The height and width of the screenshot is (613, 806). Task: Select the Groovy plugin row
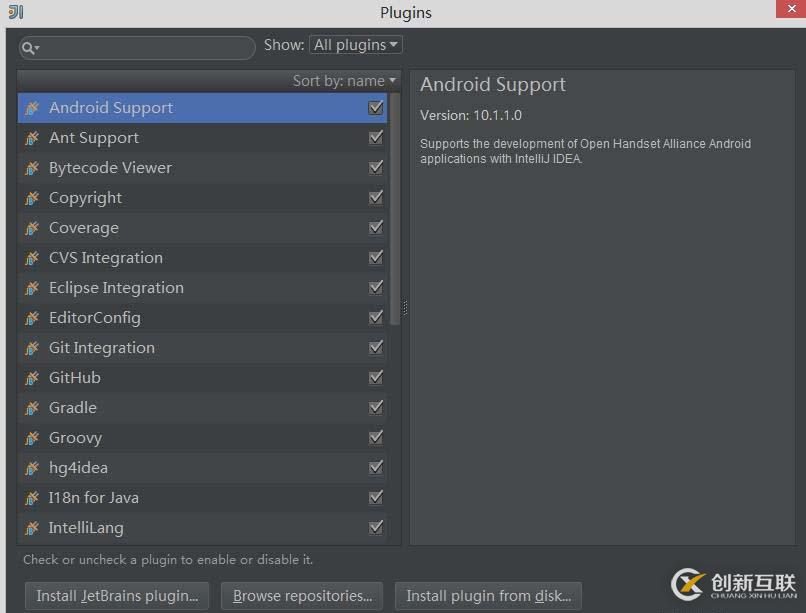pos(203,438)
